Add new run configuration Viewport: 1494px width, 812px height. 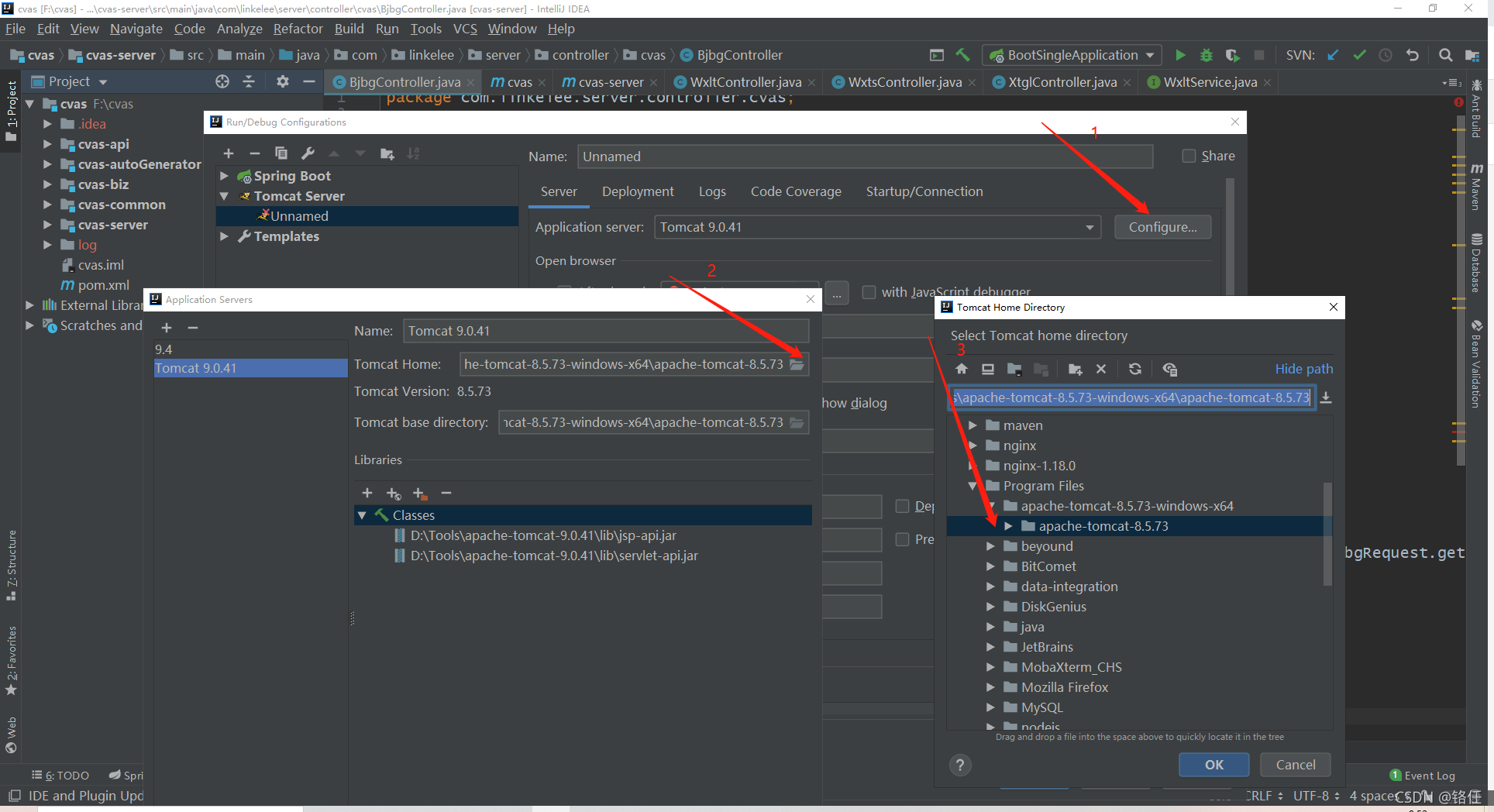pos(229,153)
